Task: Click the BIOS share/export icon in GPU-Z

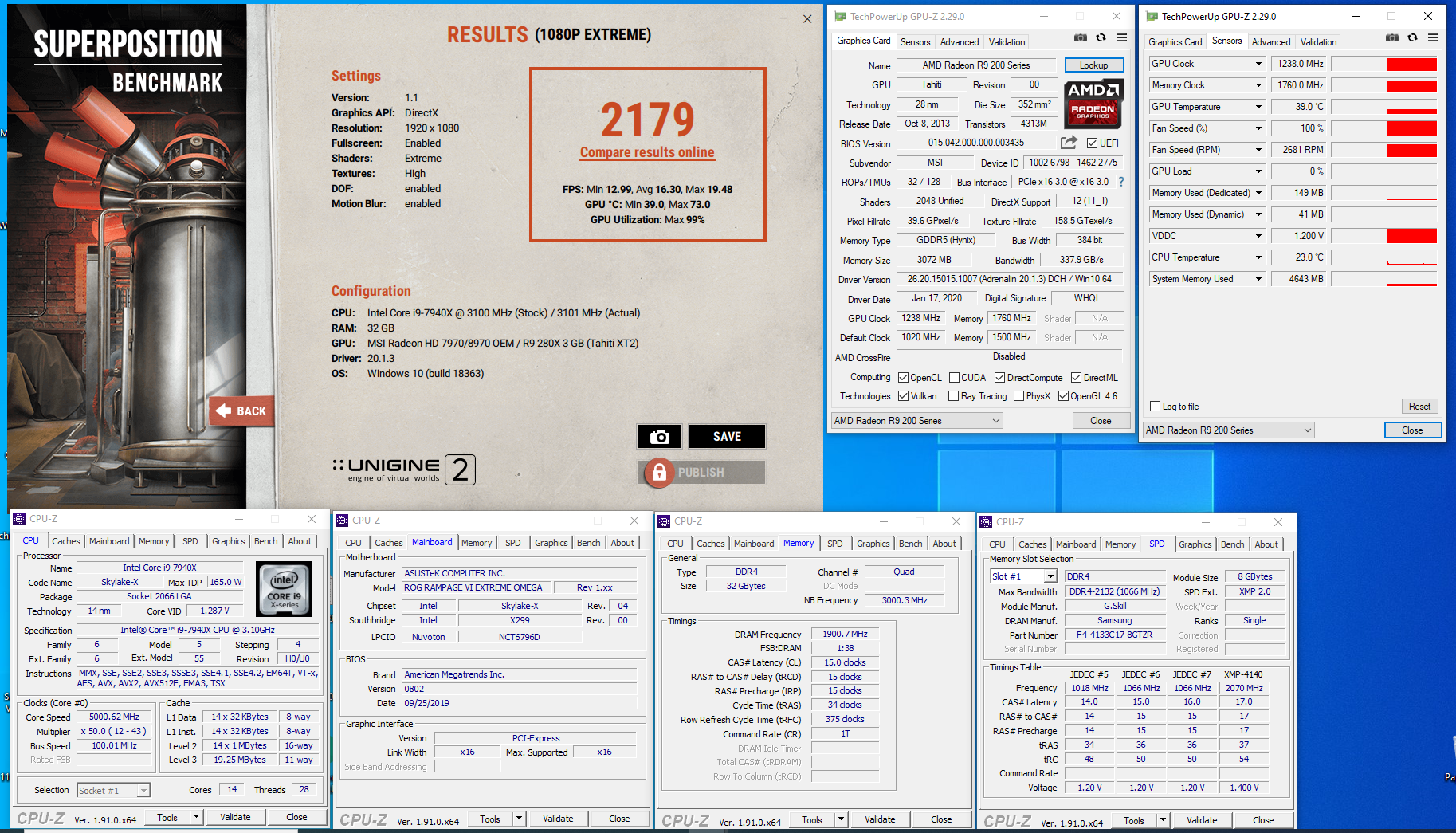Action: coord(1069,143)
